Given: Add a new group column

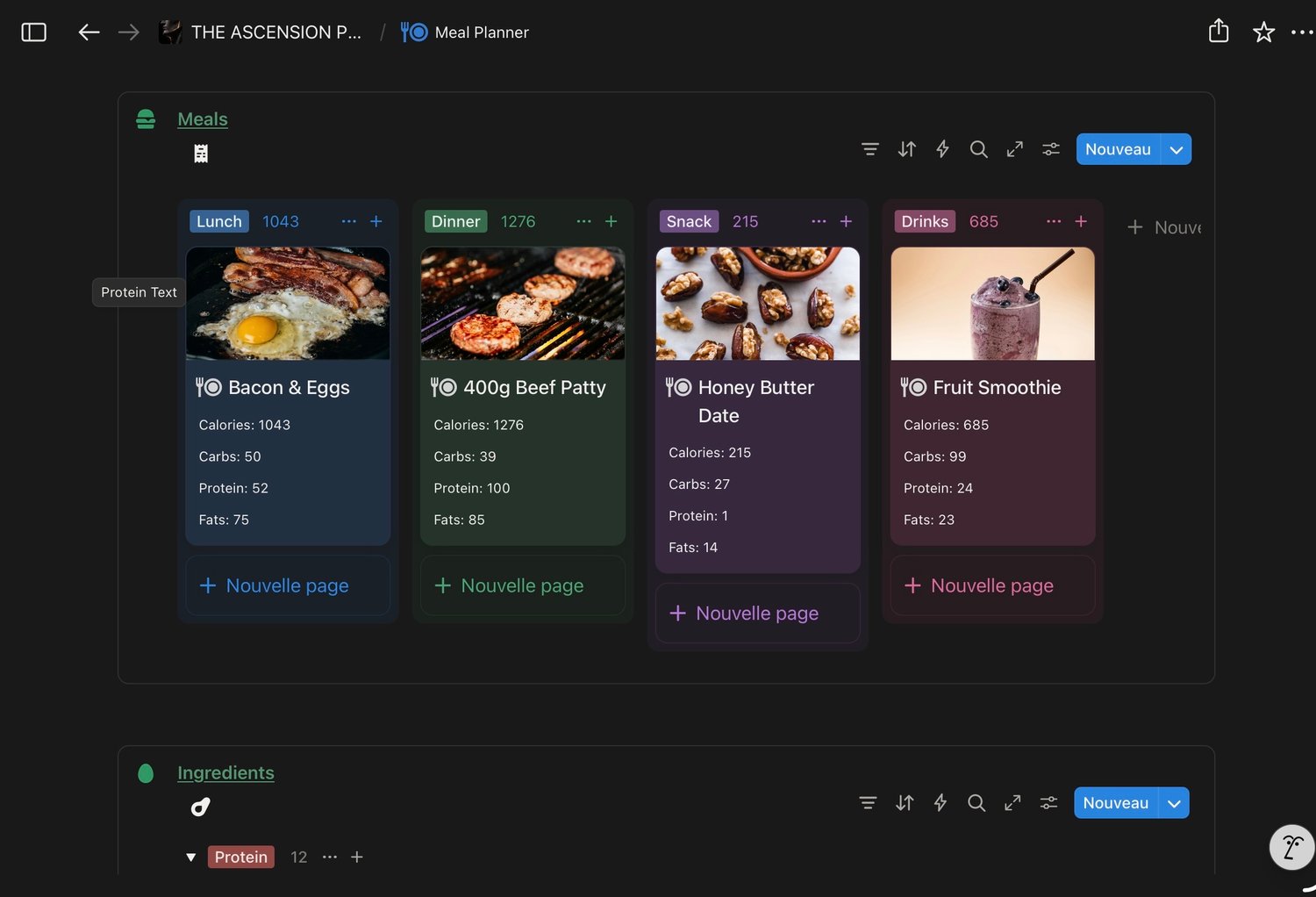Looking at the screenshot, I should tap(1163, 227).
